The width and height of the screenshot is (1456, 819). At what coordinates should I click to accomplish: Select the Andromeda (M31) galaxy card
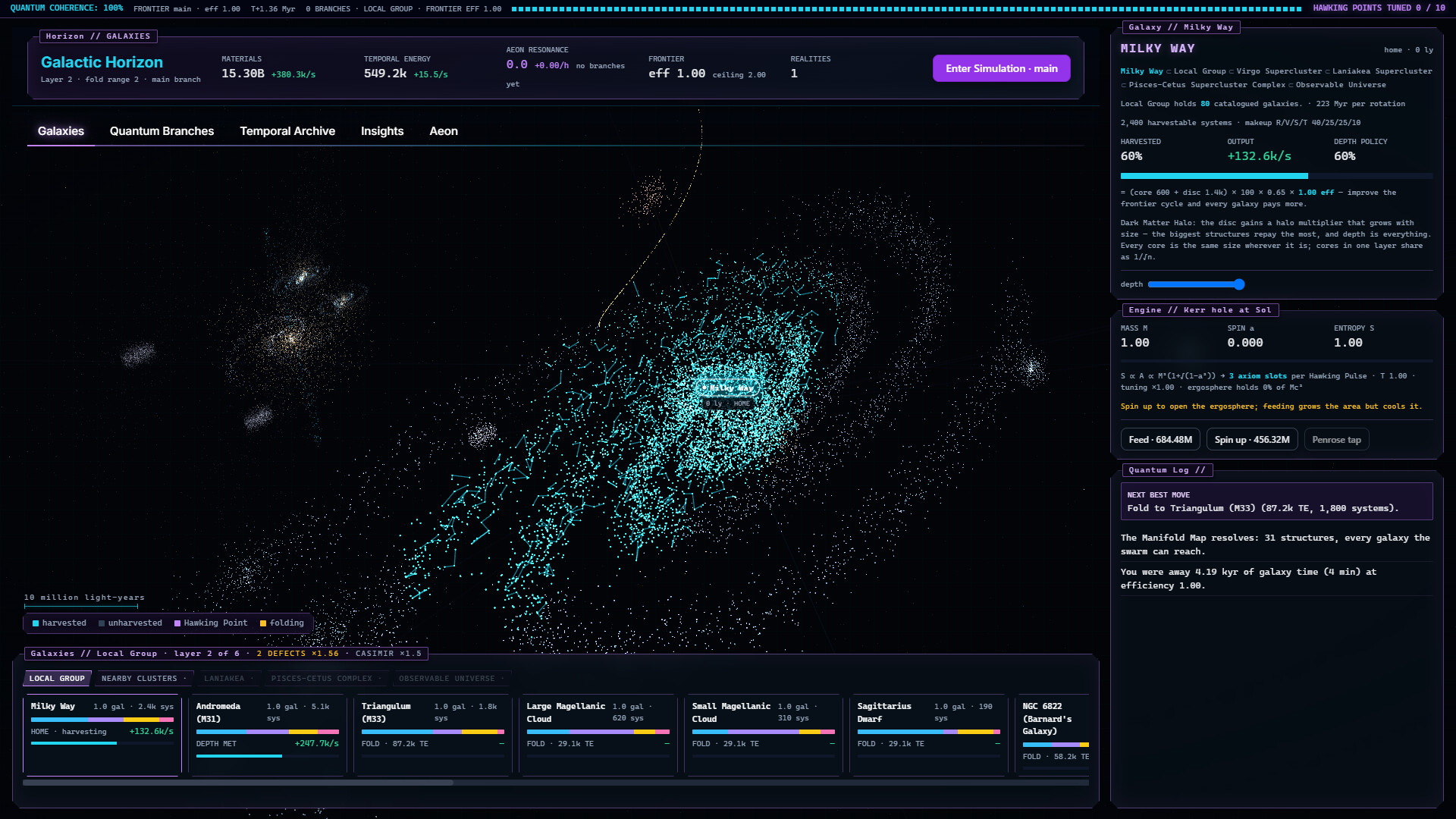[x=268, y=734]
